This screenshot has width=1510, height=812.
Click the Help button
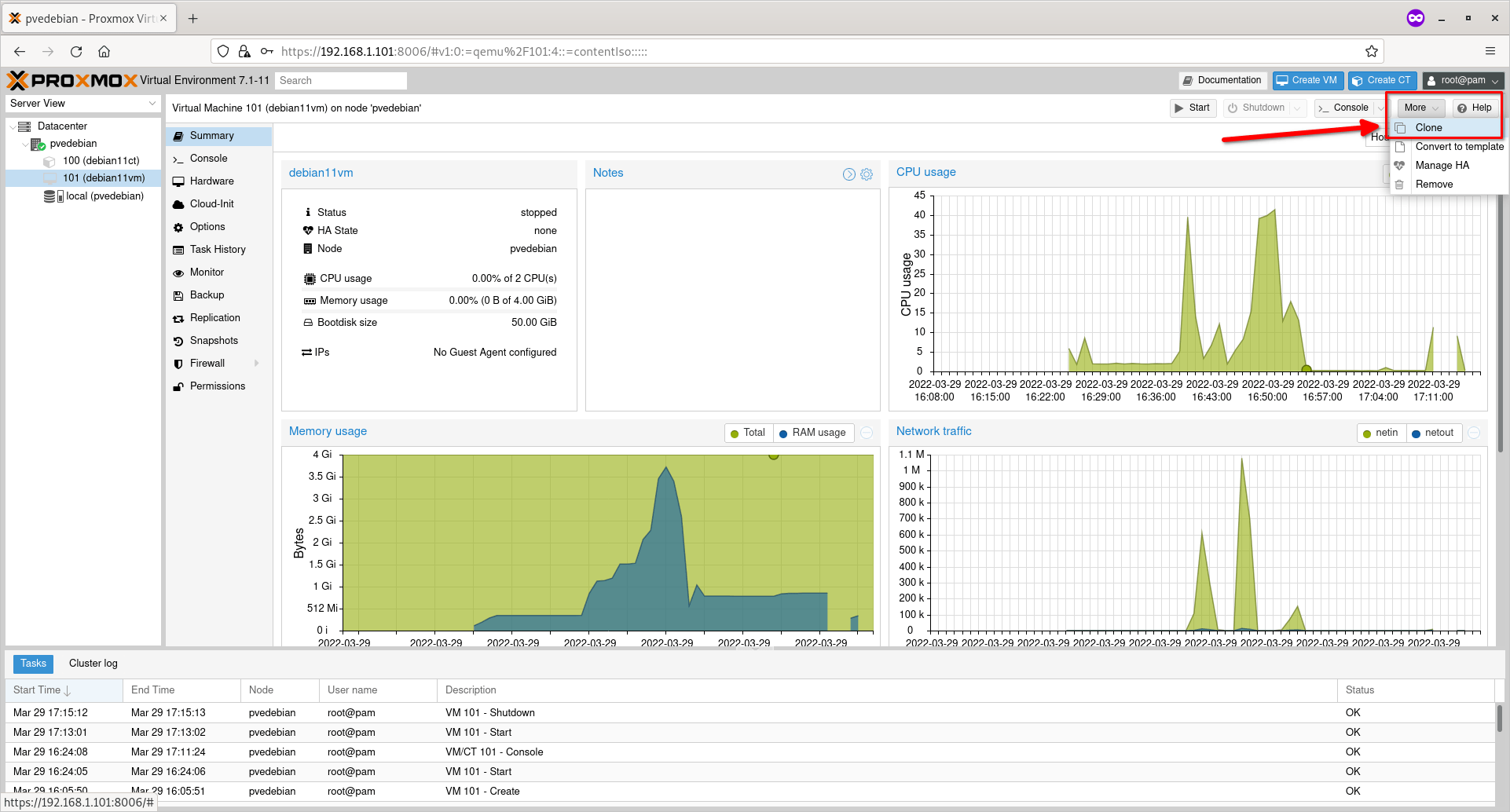[1474, 108]
